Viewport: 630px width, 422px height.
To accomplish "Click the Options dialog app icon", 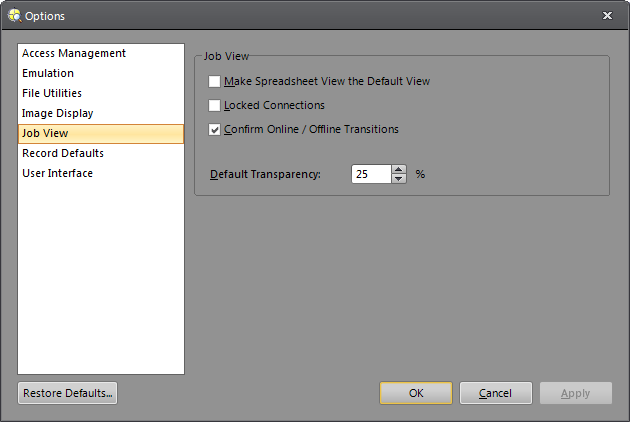I will (13, 16).
